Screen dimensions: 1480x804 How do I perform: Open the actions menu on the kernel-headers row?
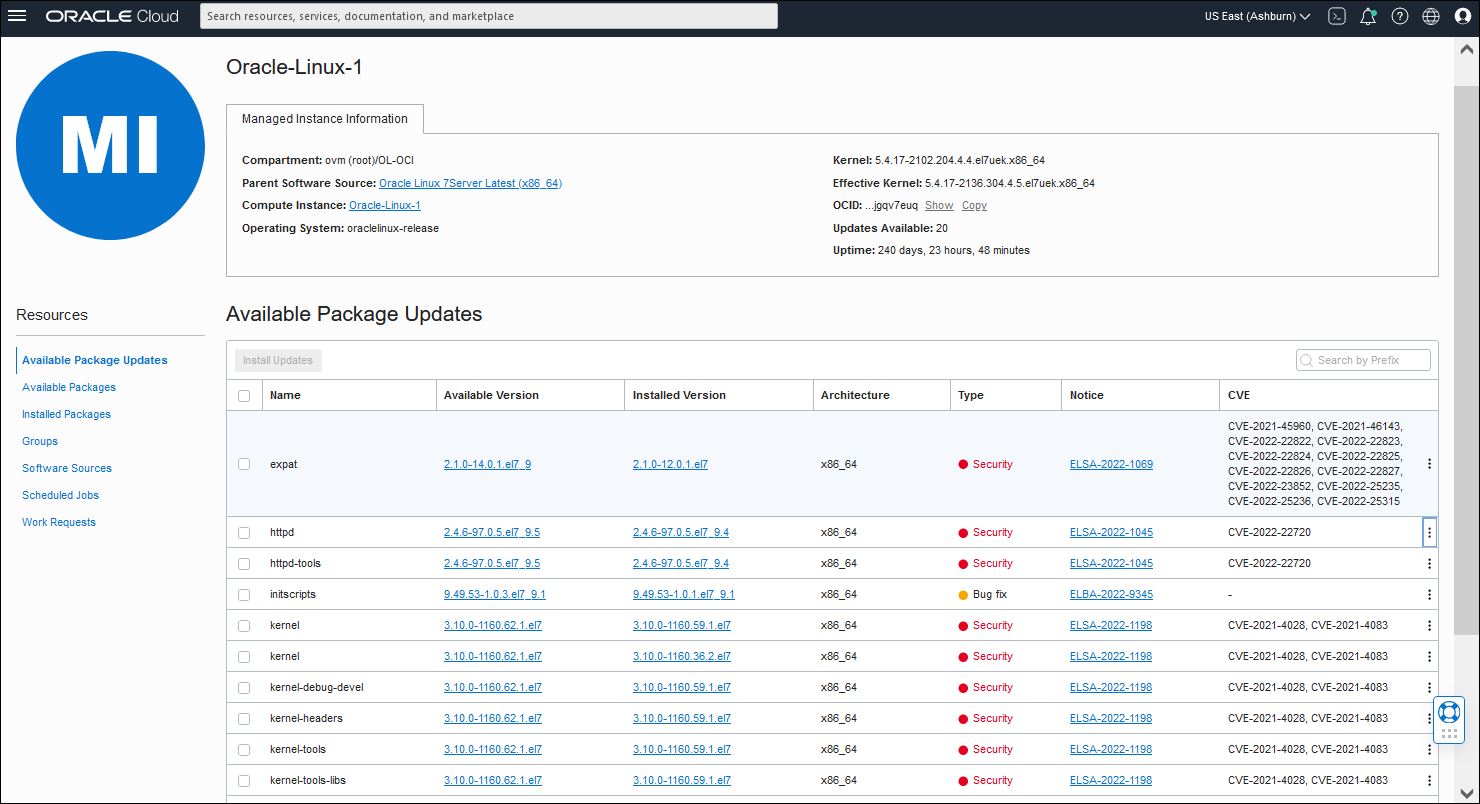[x=1429, y=718]
